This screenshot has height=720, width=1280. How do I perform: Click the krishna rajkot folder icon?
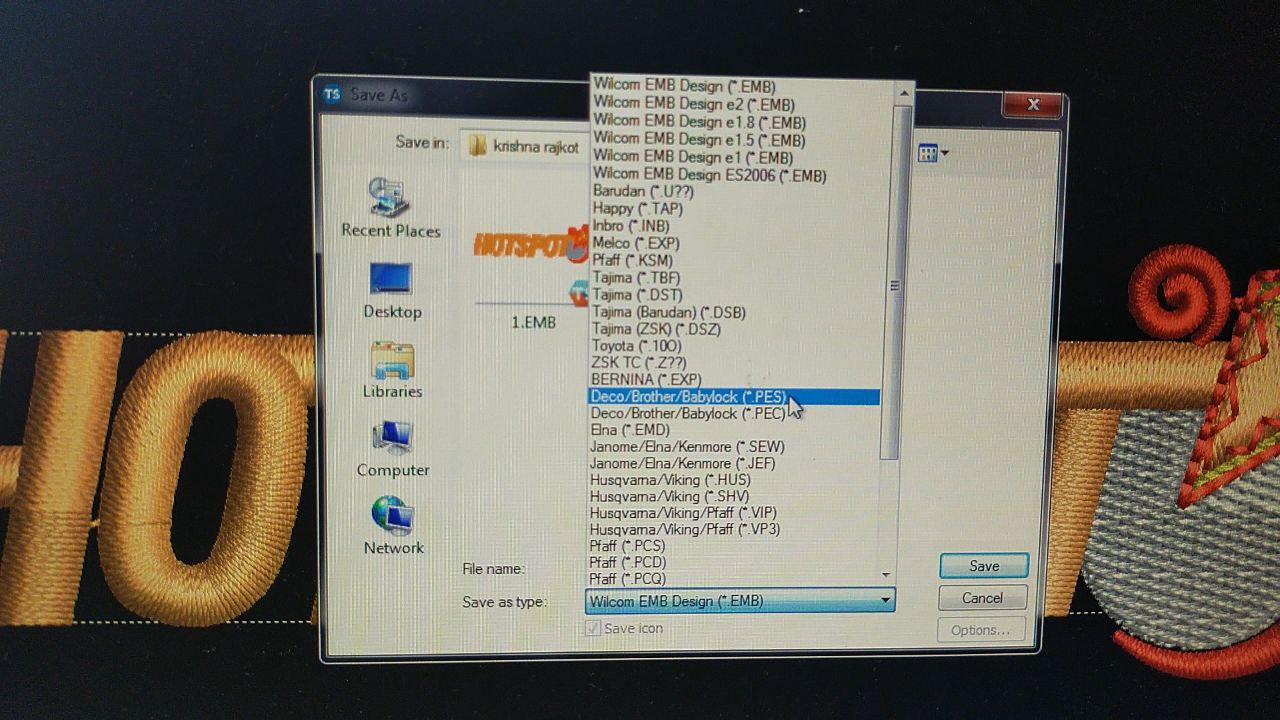click(x=477, y=147)
